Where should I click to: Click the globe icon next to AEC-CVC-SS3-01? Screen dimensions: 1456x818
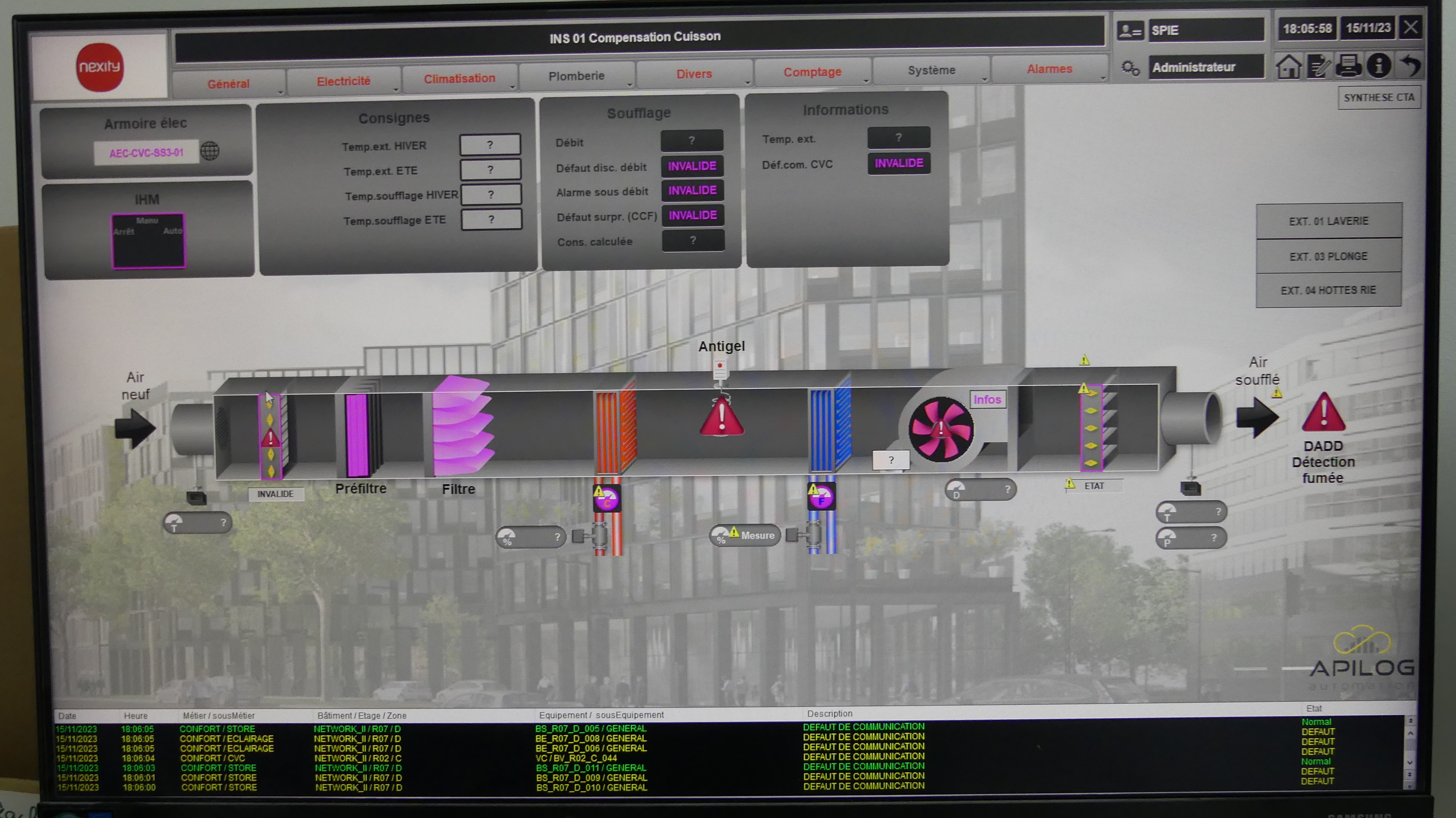tap(210, 151)
